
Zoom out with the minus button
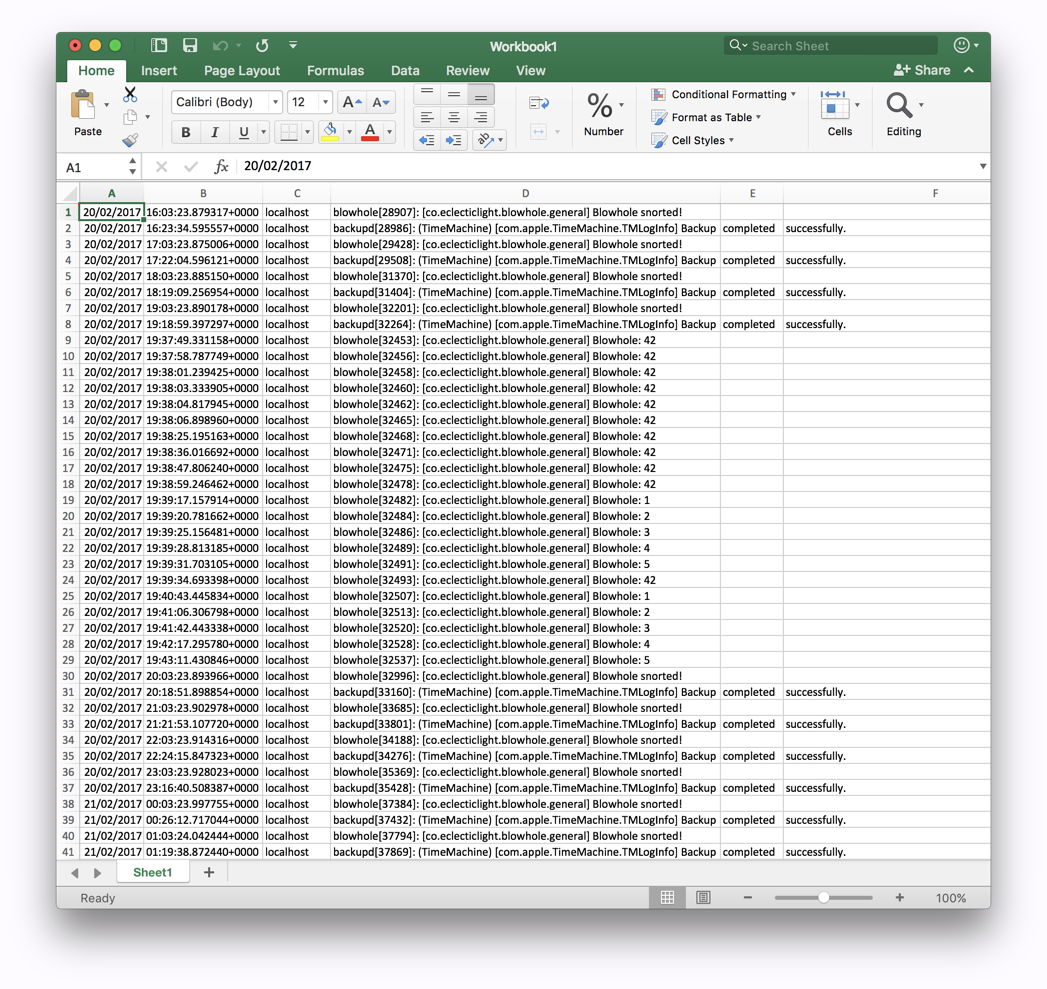[748, 898]
